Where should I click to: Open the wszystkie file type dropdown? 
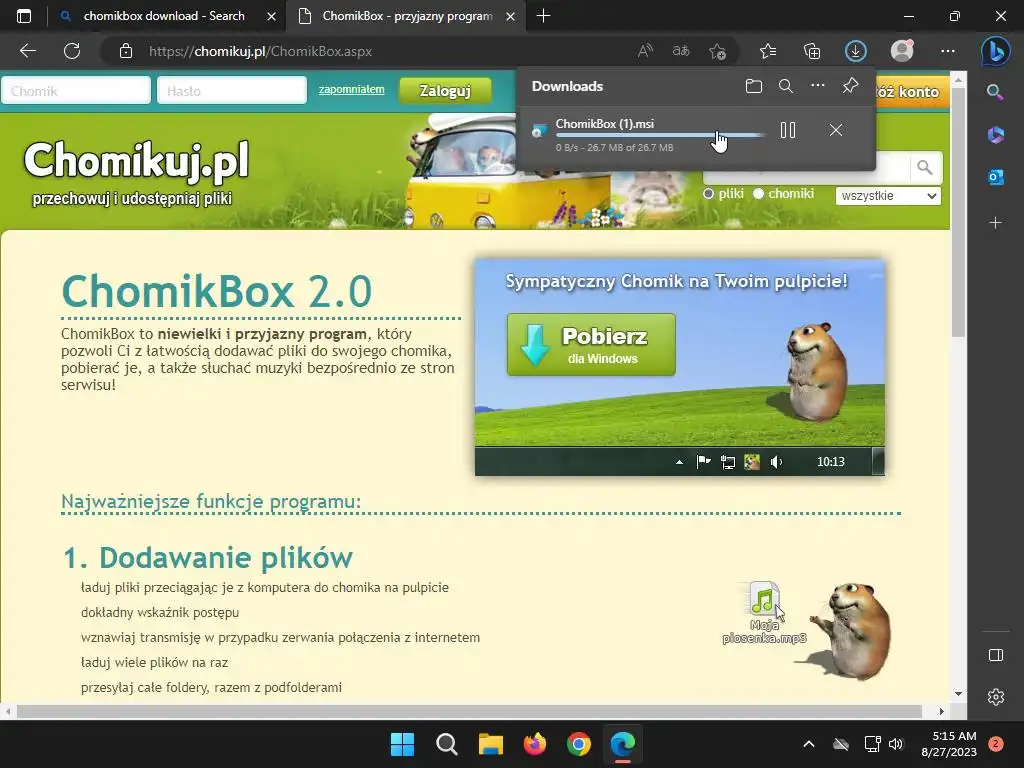coord(888,195)
